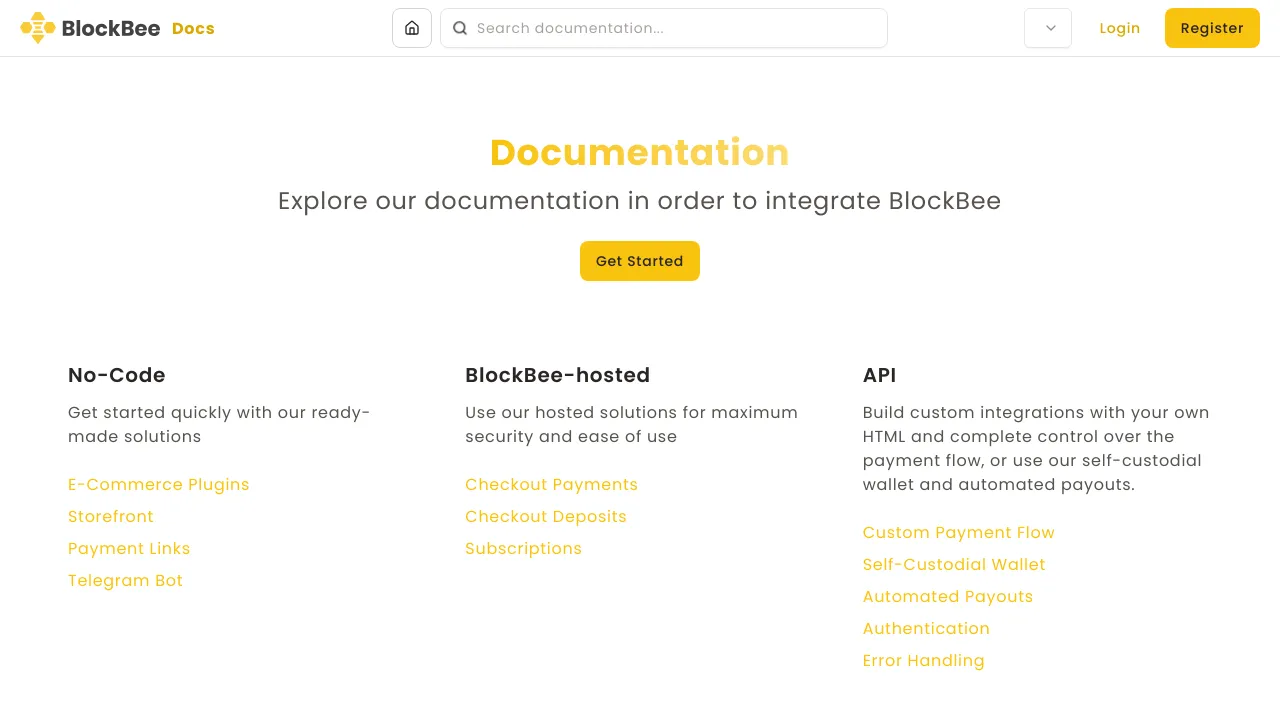Open the Error Handling link

pos(924,660)
